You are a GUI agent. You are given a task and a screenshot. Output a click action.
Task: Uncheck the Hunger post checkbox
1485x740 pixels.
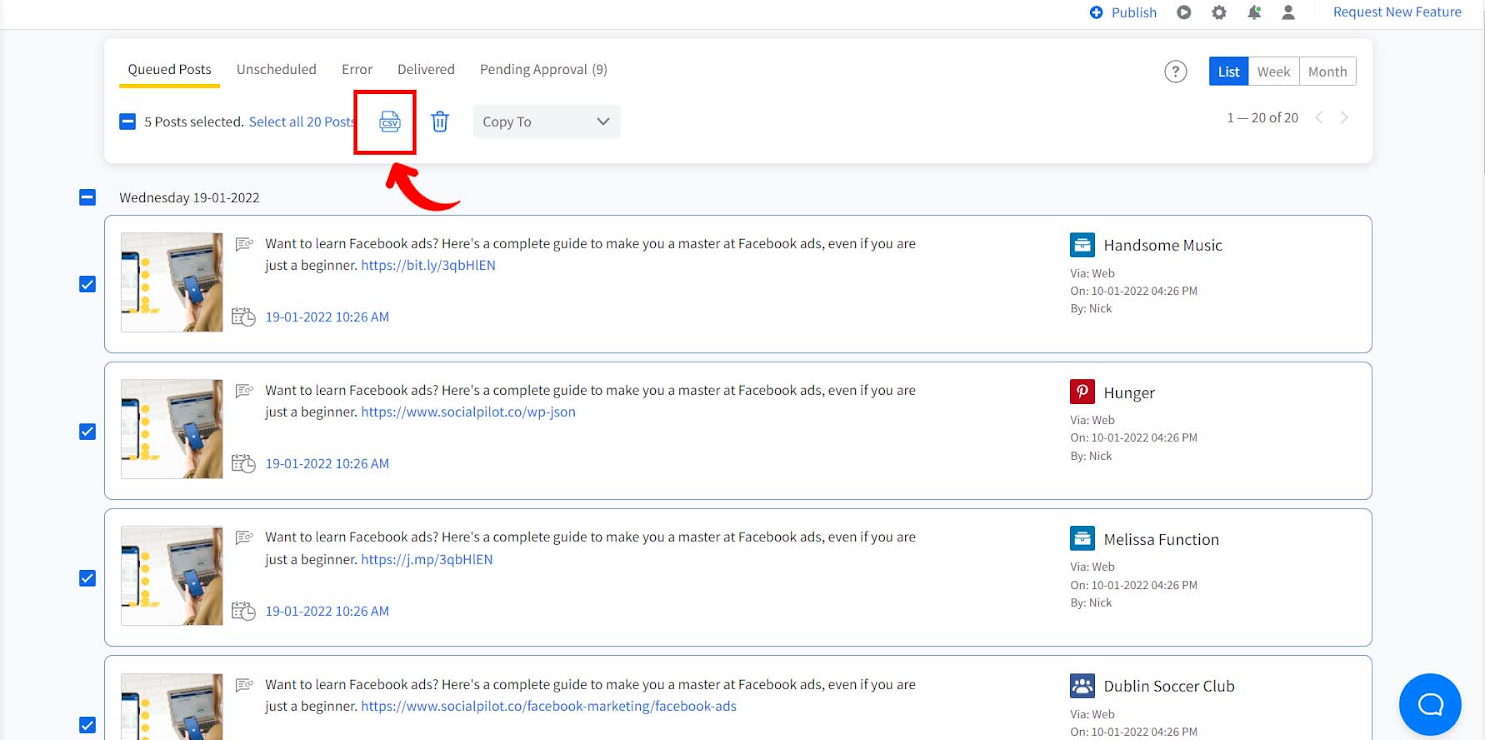click(x=87, y=431)
